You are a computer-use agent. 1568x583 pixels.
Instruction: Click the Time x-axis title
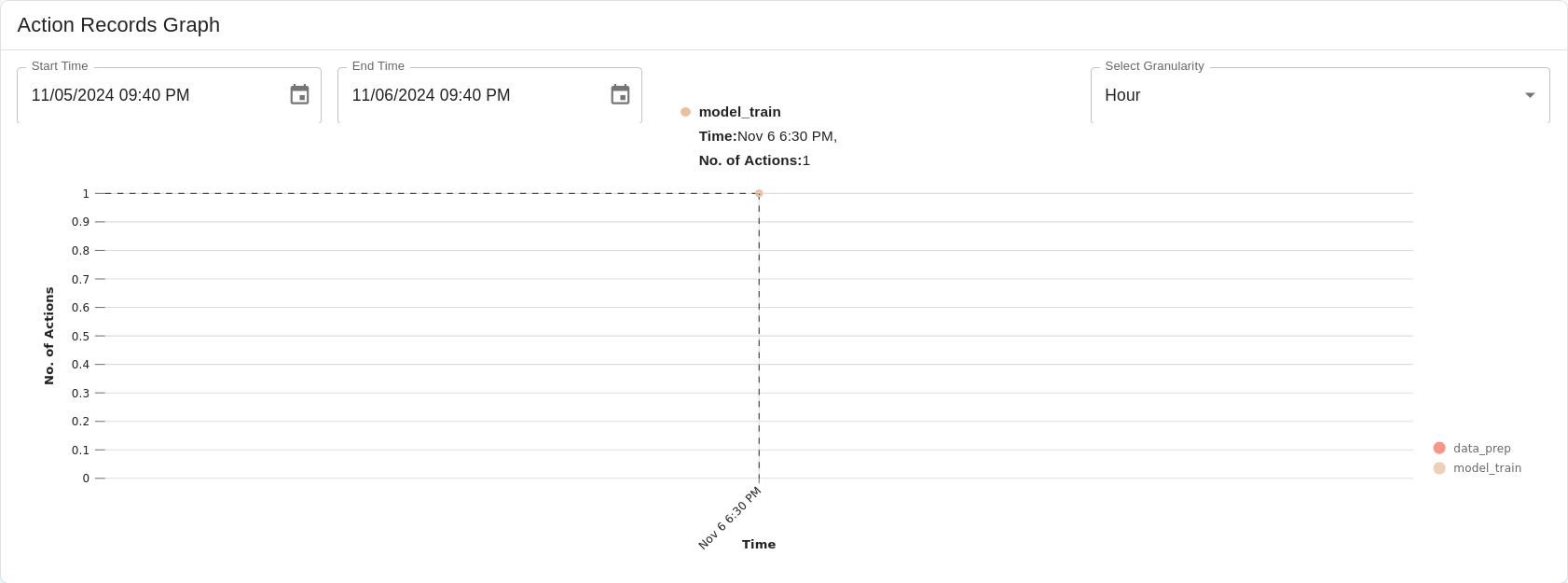[x=759, y=545]
